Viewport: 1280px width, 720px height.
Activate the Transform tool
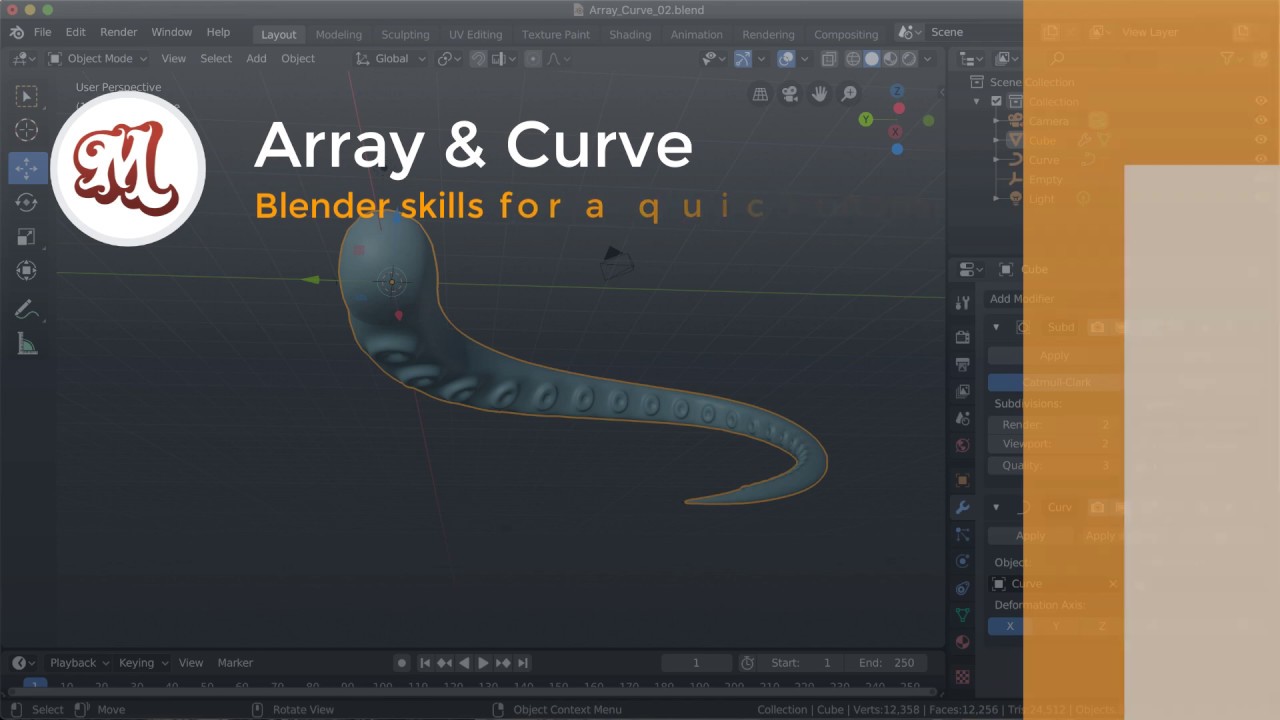click(x=27, y=271)
